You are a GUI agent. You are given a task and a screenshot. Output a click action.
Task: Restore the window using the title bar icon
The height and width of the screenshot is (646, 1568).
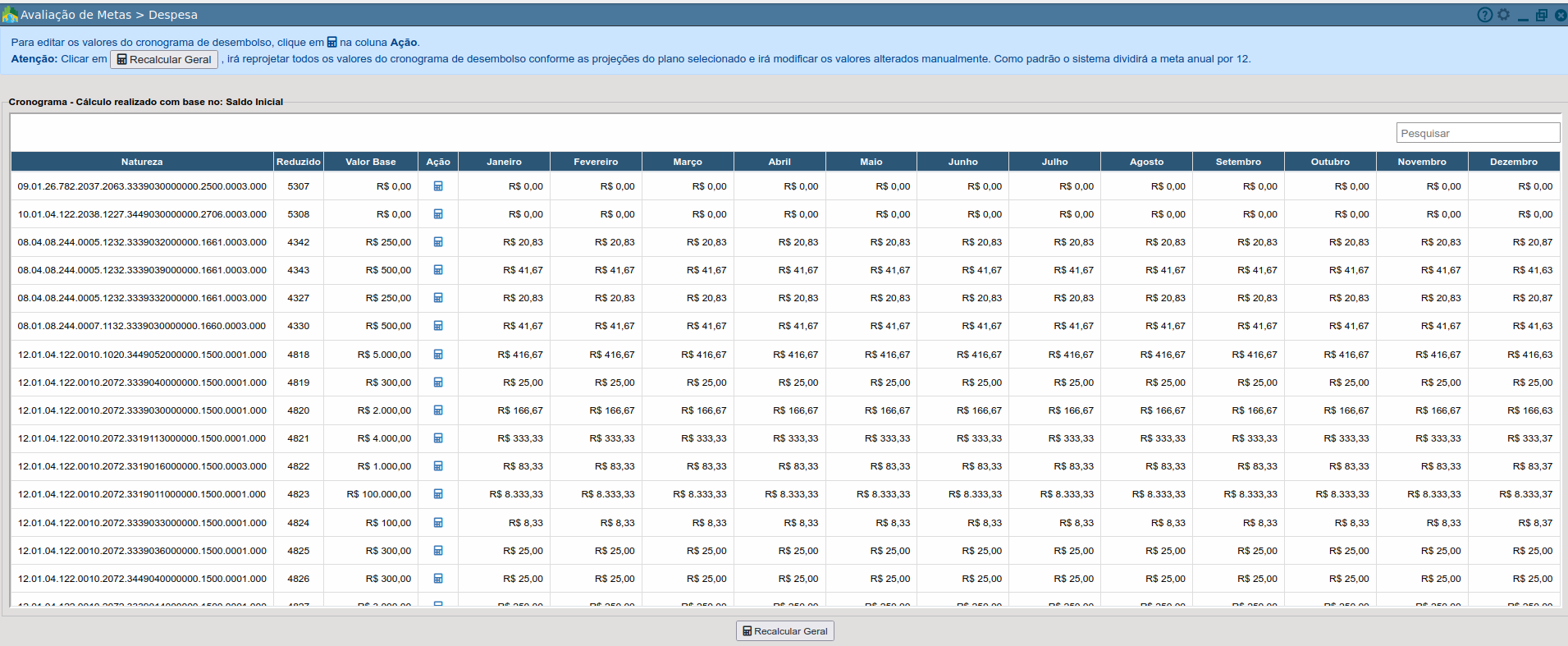pyautogui.click(x=1541, y=15)
